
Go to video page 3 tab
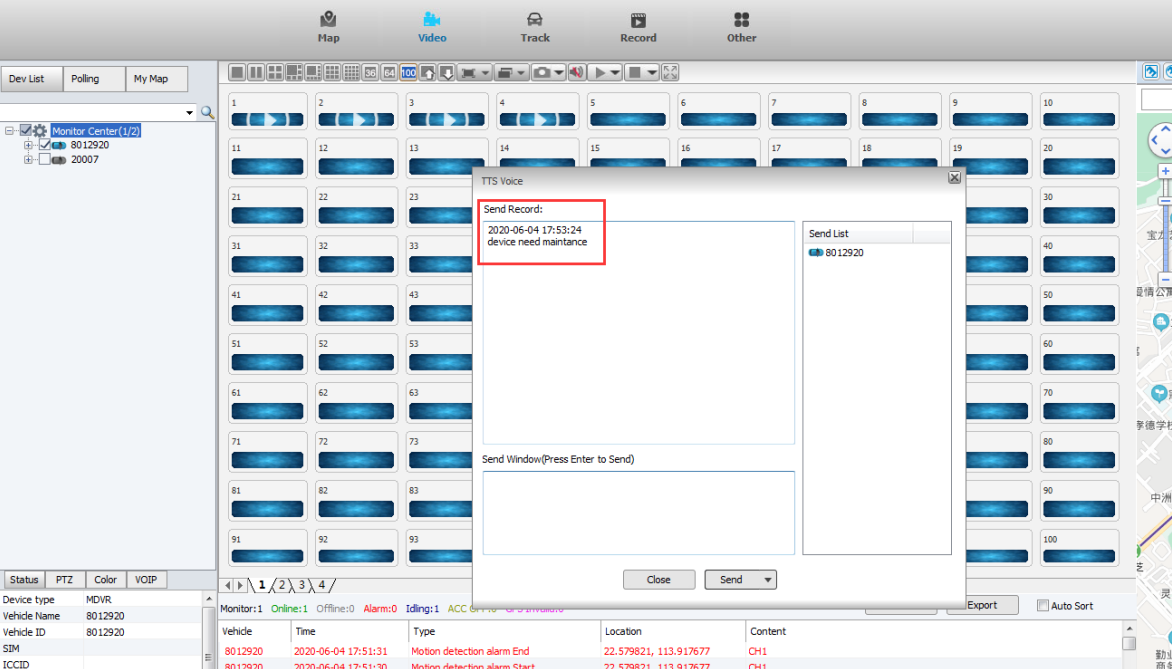(x=301, y=585)
